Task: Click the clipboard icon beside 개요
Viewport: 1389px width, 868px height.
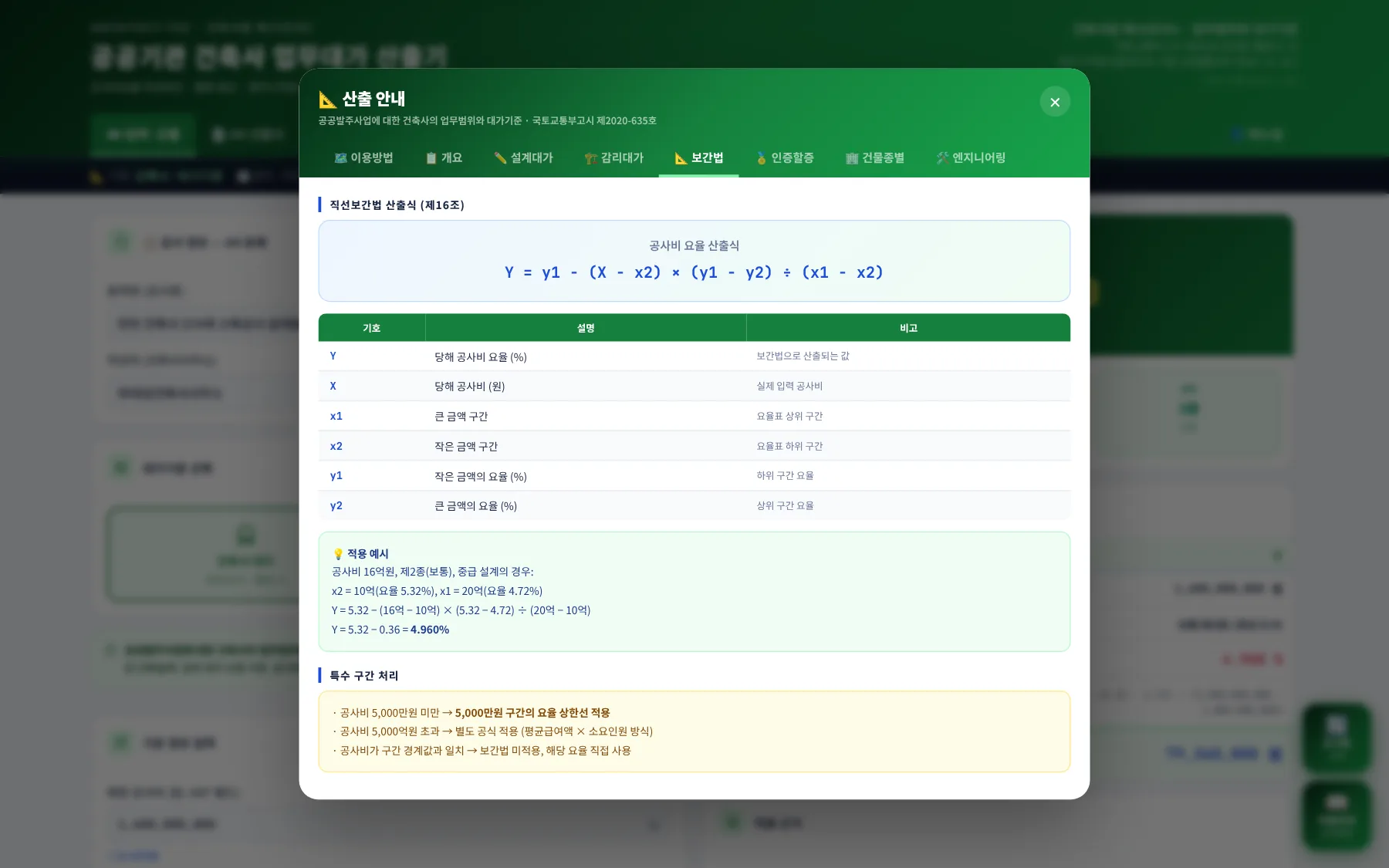Action: pyautogui.click(x=431, y=158)
